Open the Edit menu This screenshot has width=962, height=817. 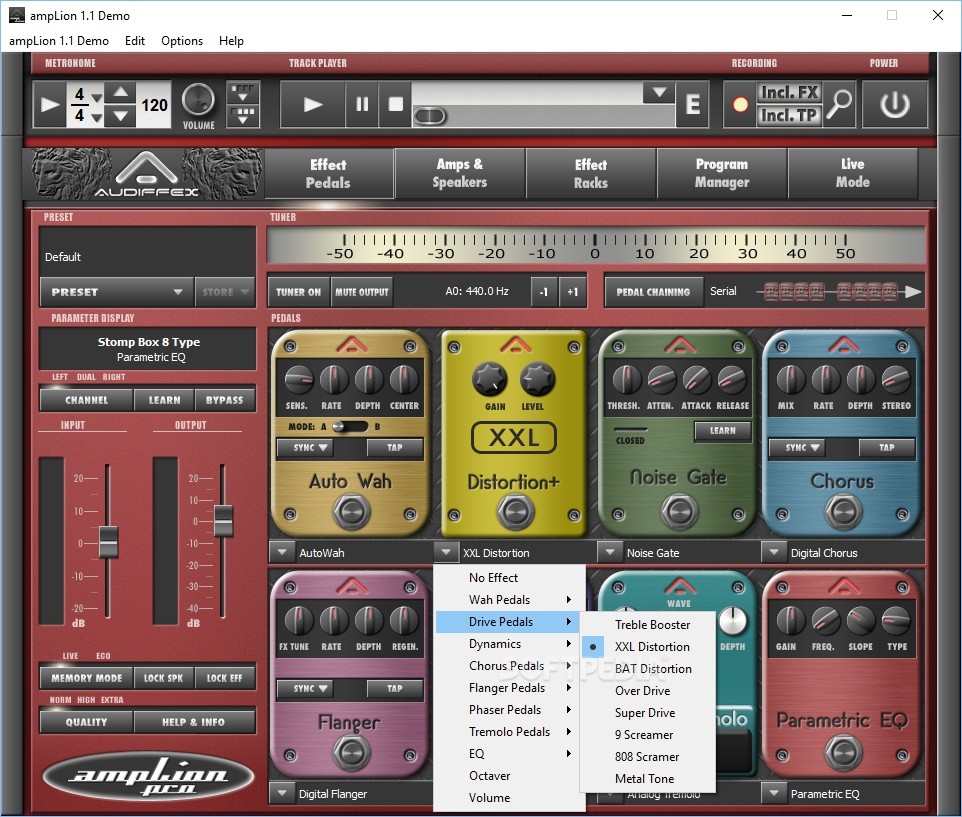[135, 41]
